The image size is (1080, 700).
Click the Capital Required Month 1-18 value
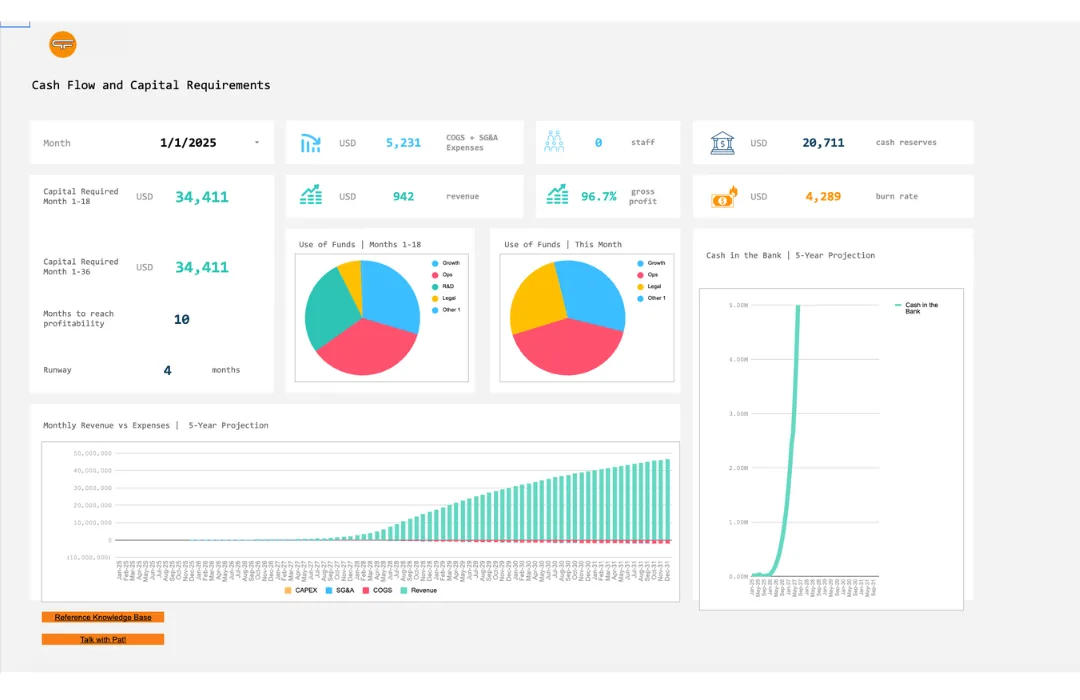click(202, 197)
